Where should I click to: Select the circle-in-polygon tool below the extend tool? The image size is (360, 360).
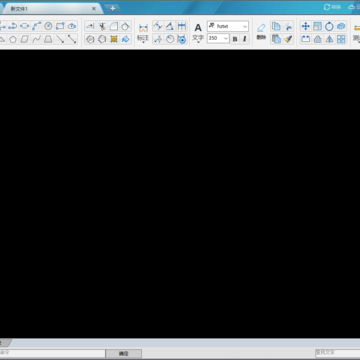[90, 39]
